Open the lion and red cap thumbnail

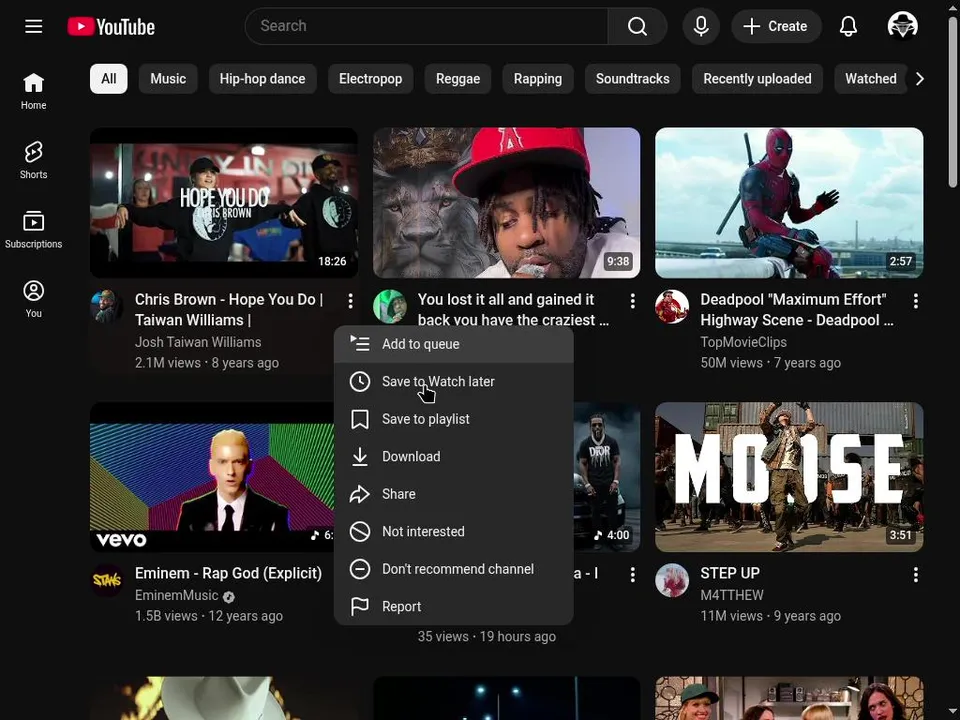tap(506, 203)
